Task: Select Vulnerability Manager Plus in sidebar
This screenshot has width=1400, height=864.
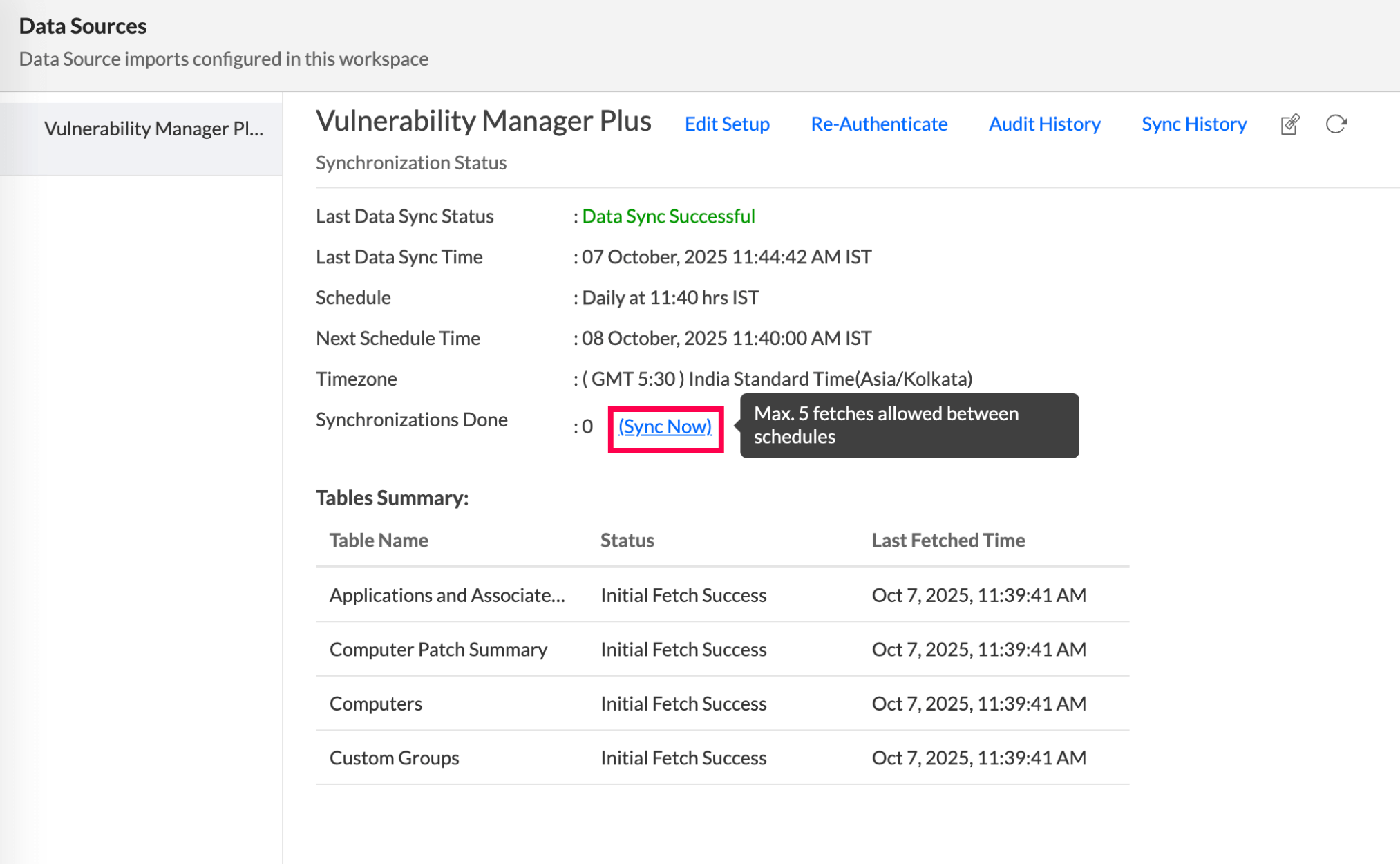Action: pos(153,129)
